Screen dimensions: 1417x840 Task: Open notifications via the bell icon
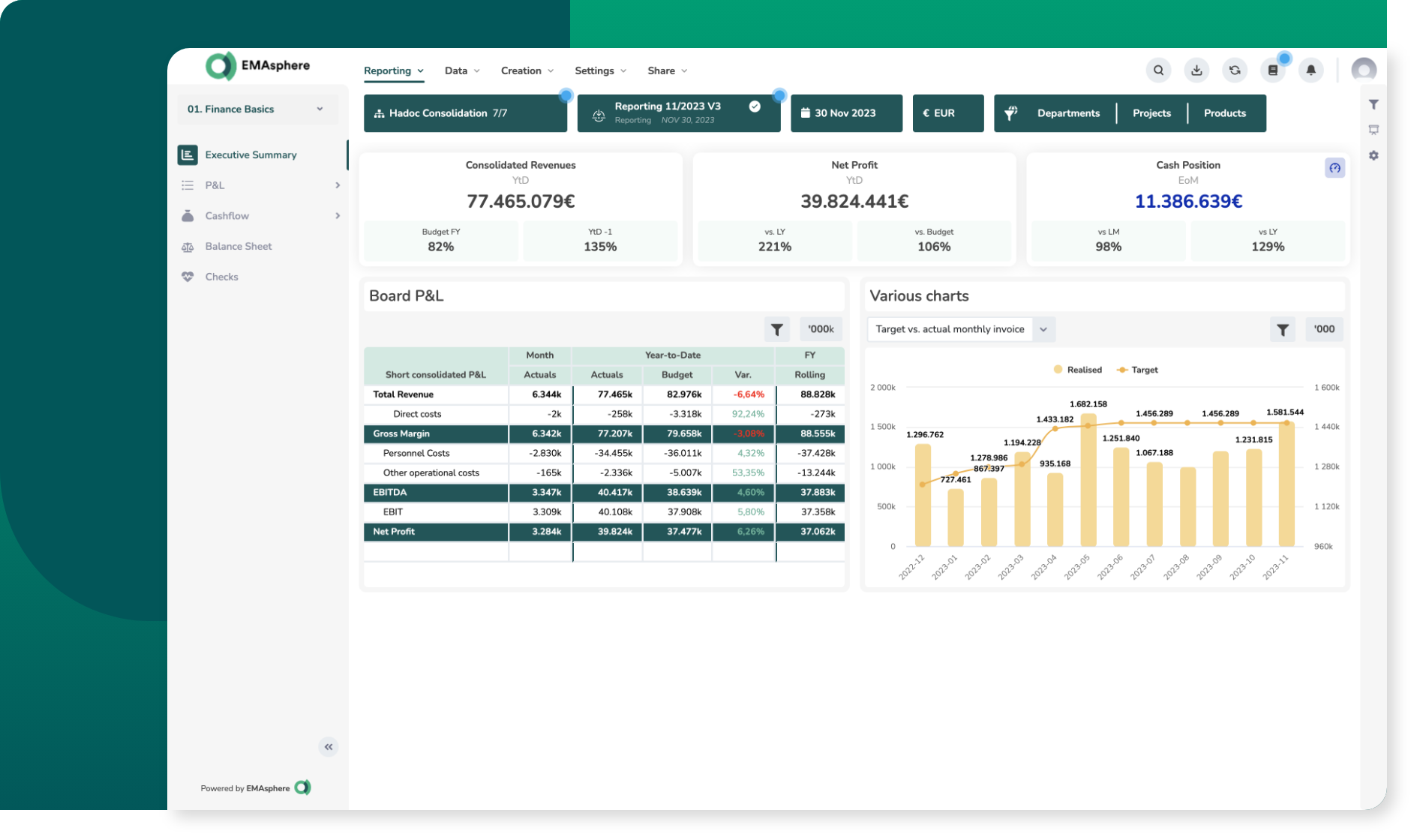tap(1311, 70)
